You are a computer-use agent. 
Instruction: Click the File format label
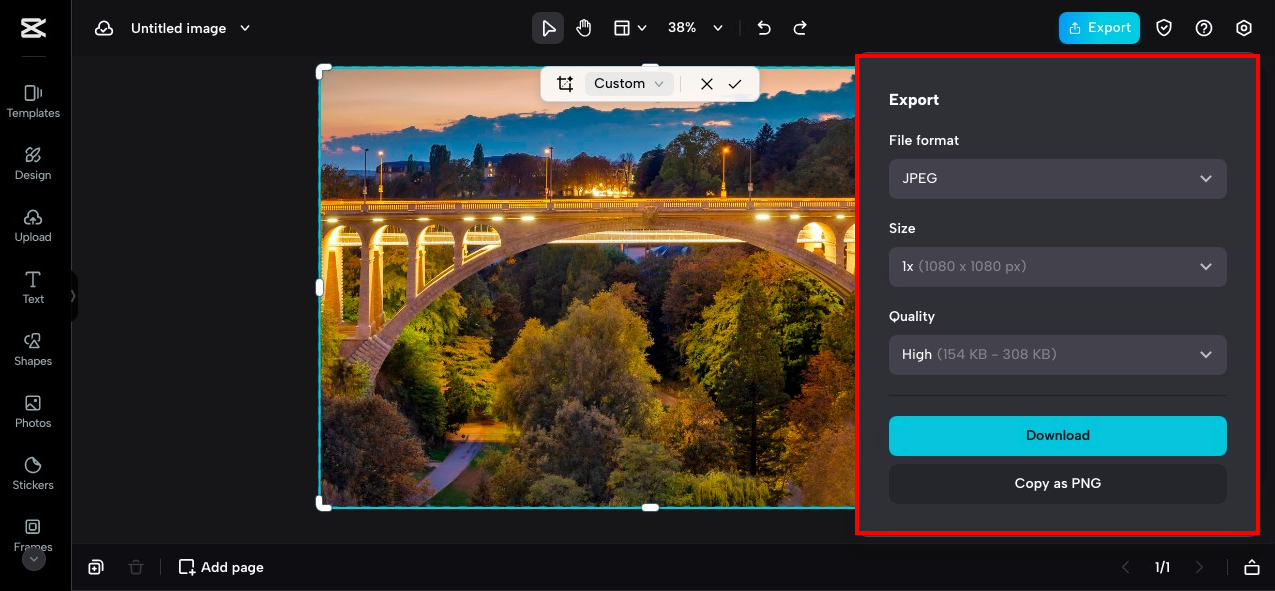[924, 140]
